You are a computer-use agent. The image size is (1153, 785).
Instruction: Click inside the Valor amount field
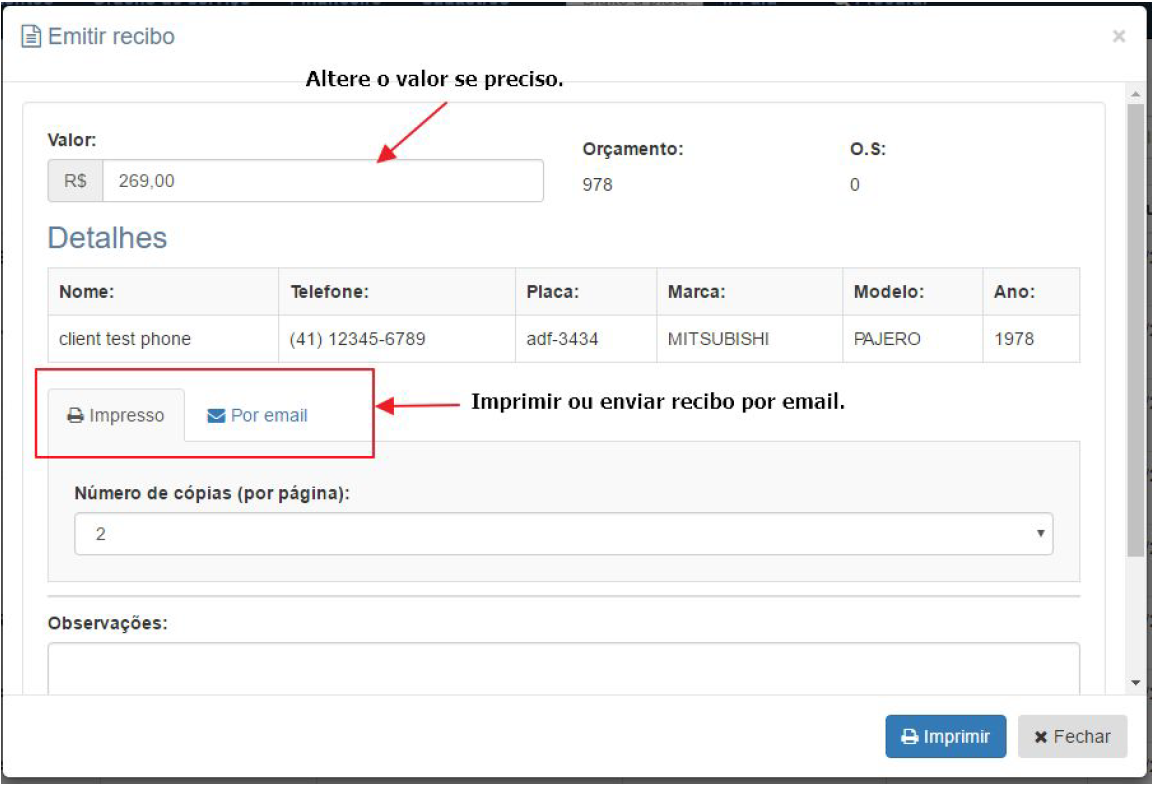(x=300, y=181)
